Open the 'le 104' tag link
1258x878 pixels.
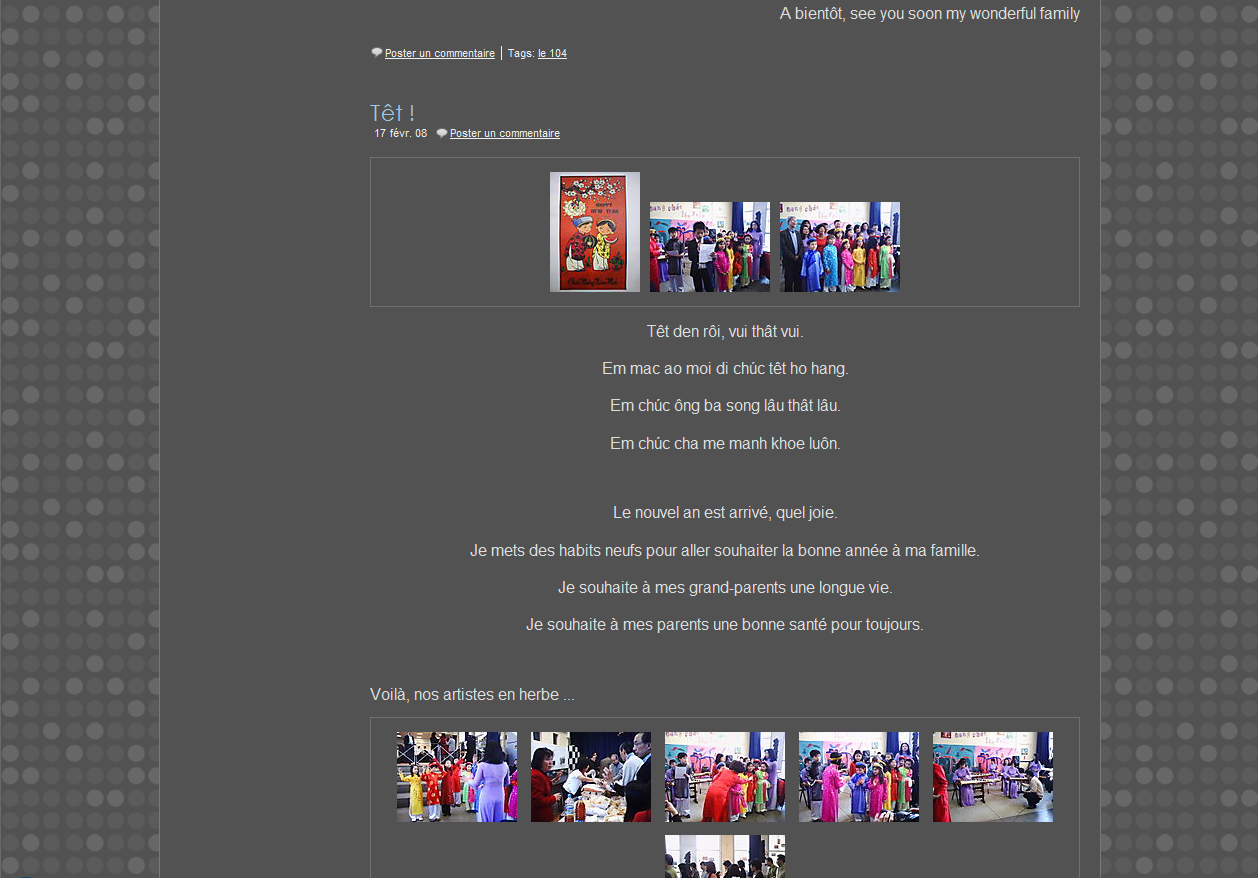[552, 54]
